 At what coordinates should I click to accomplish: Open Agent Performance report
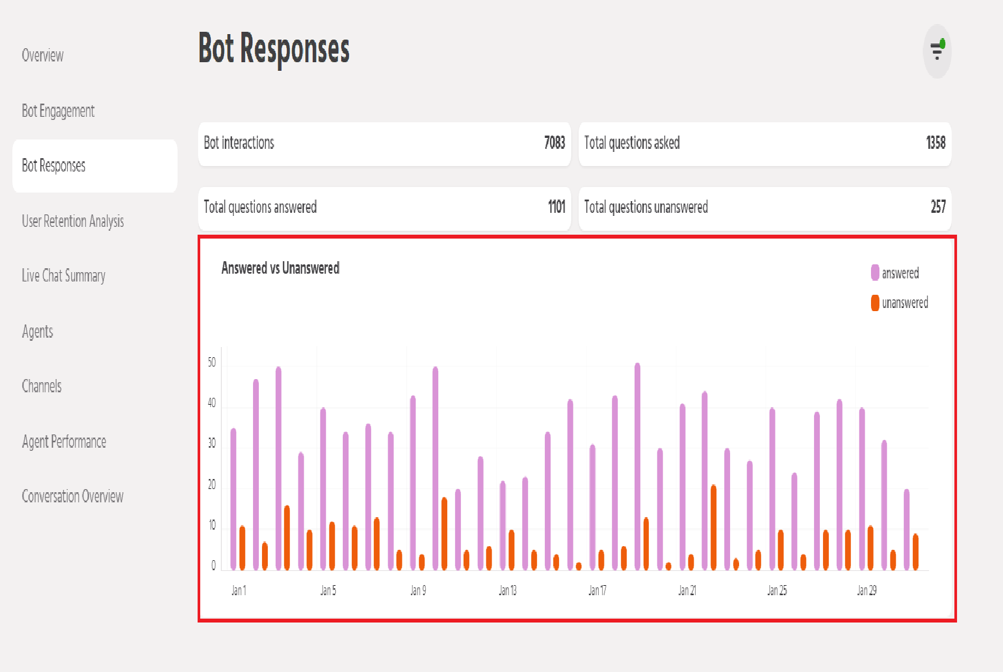[64, 441]
